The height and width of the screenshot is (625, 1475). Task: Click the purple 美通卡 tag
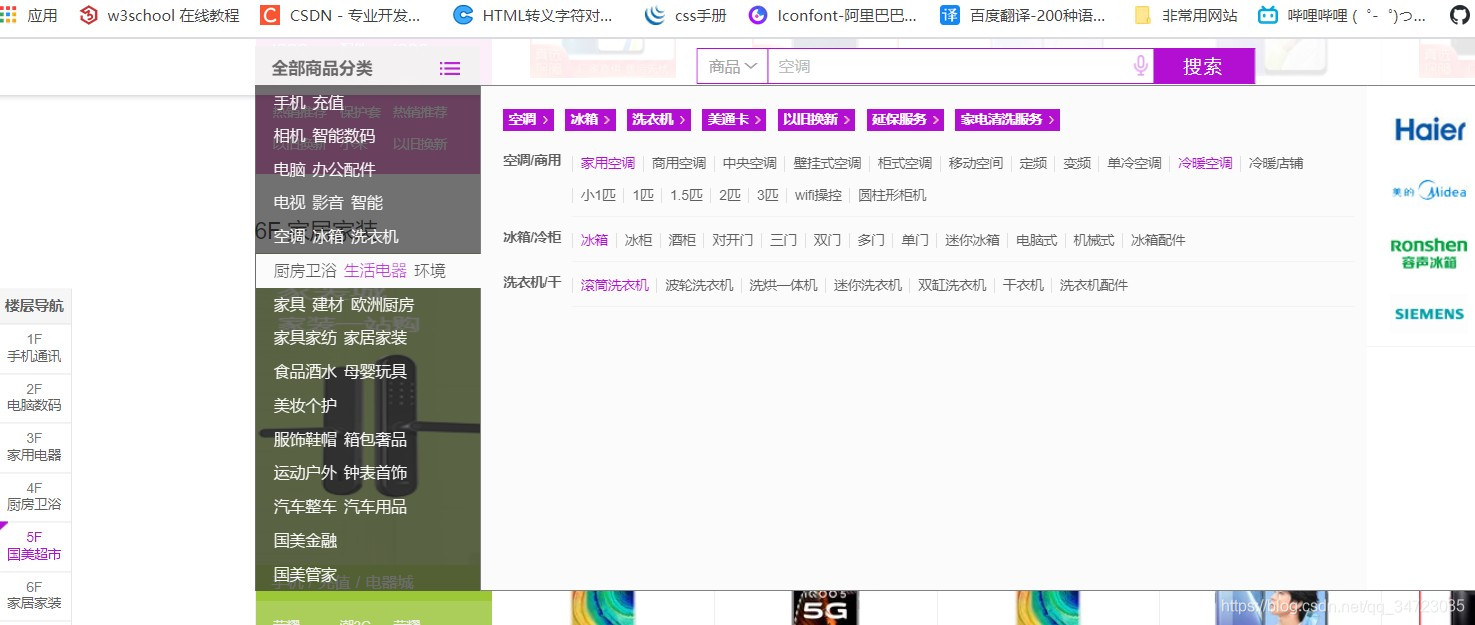[x=734, y=120]
